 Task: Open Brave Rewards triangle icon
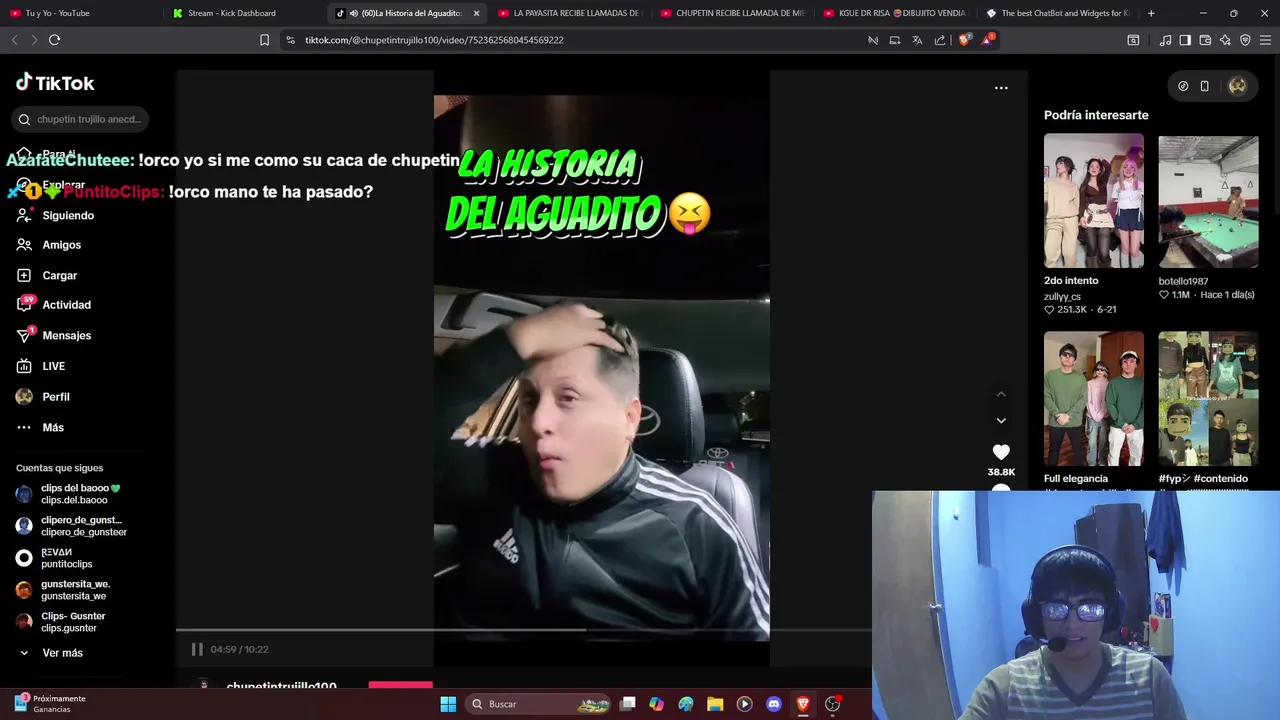(x=988, y=40)
